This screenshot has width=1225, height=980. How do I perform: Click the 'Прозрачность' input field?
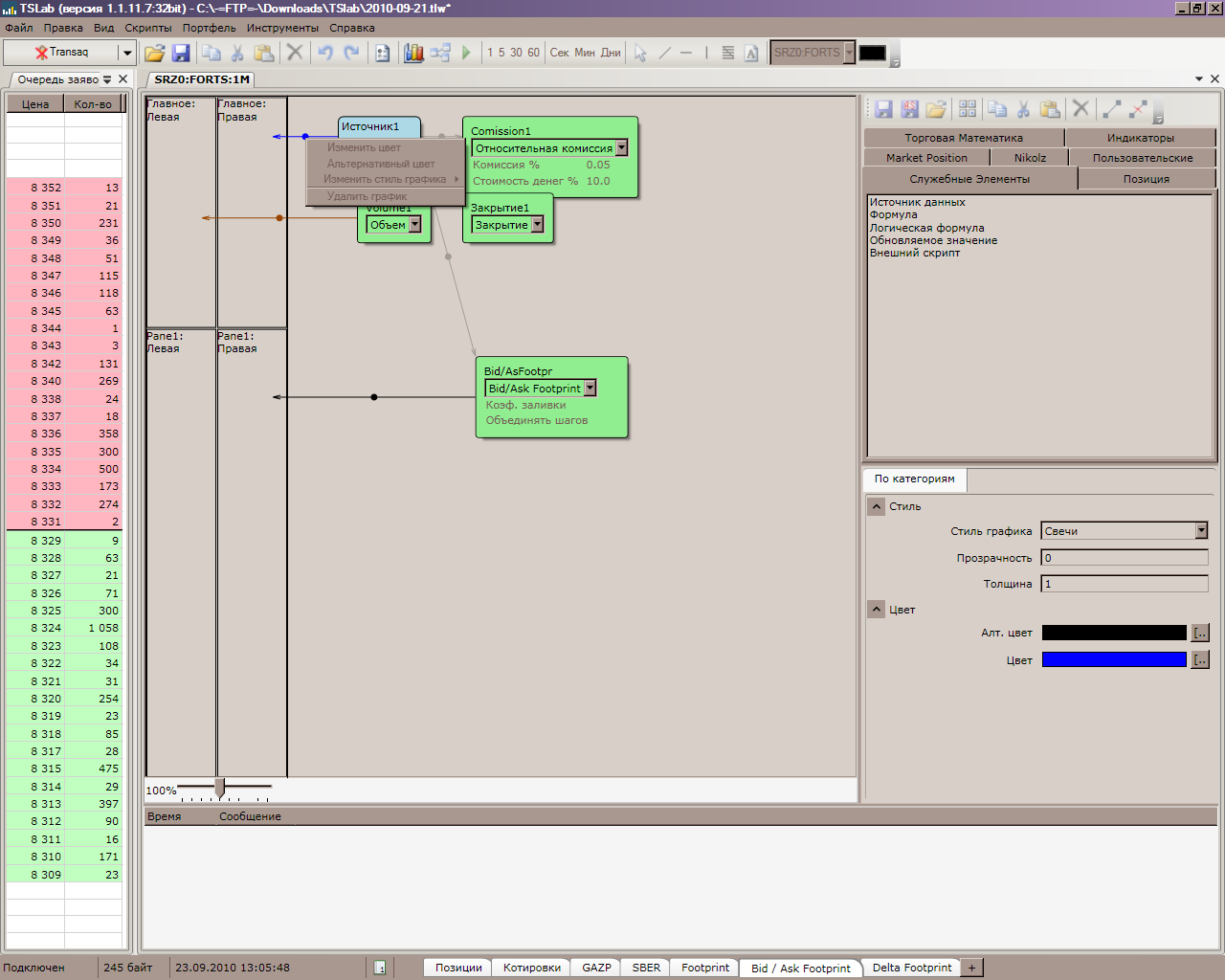1124,558
